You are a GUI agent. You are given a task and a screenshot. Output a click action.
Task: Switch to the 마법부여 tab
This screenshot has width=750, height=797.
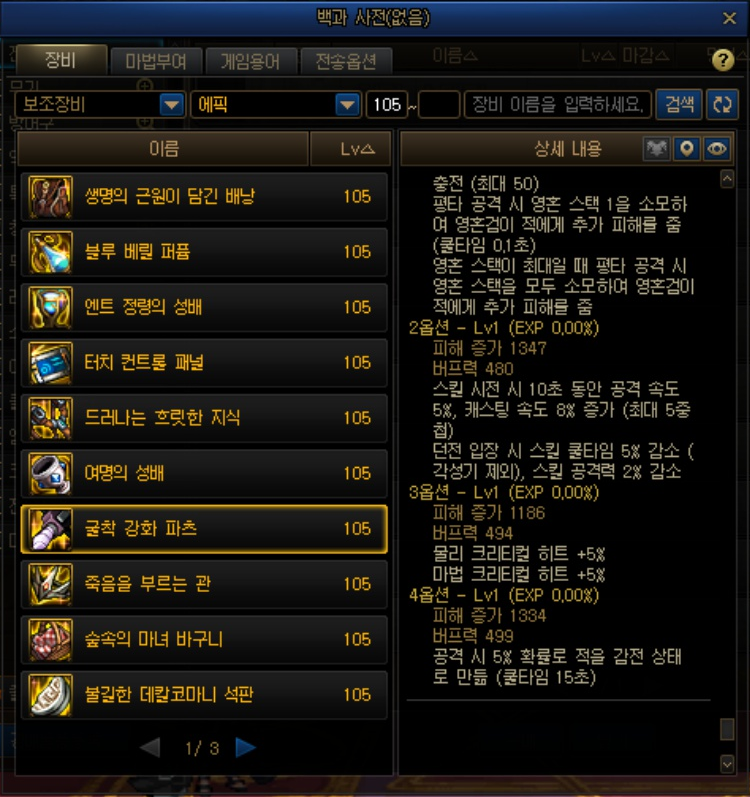156,62
